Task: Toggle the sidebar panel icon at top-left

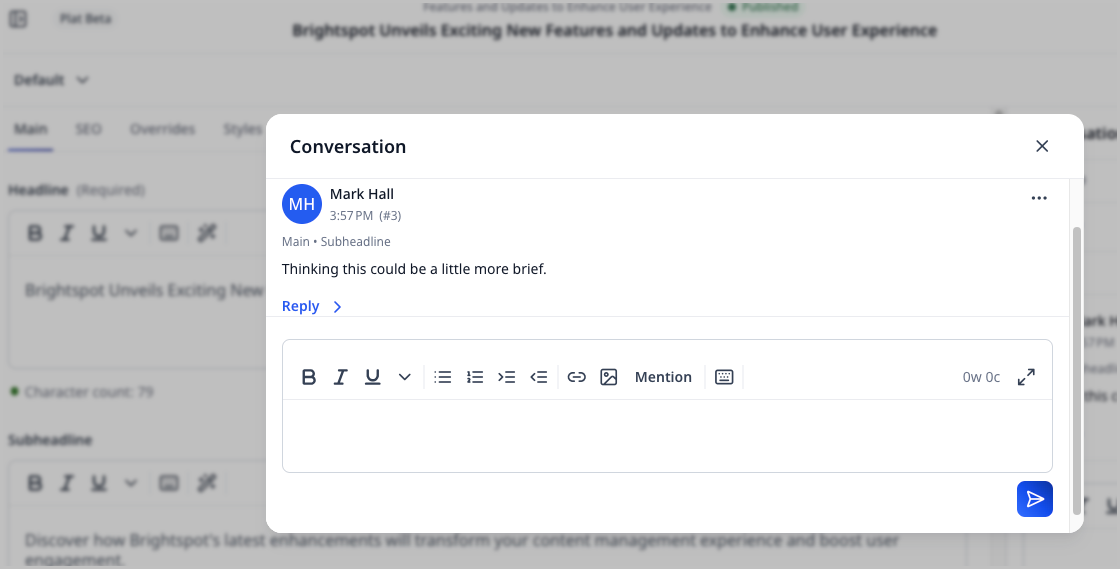Action: pyautogui.click(x=18, y=19)
